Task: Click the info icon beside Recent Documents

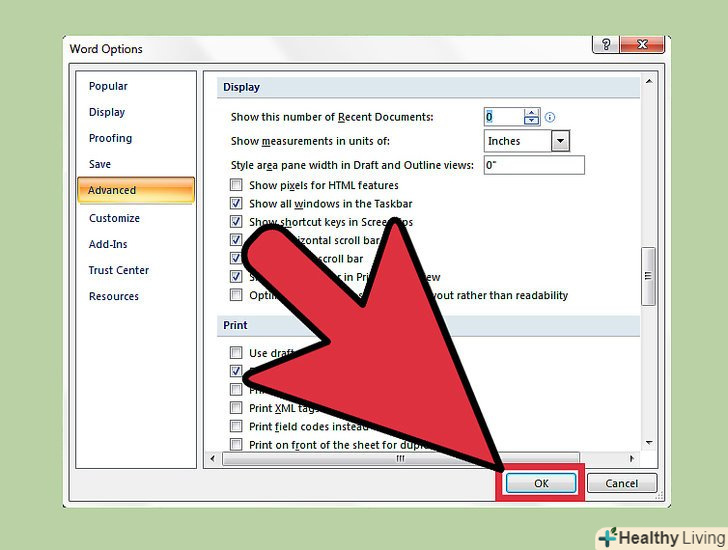Action: pos(550,117)
